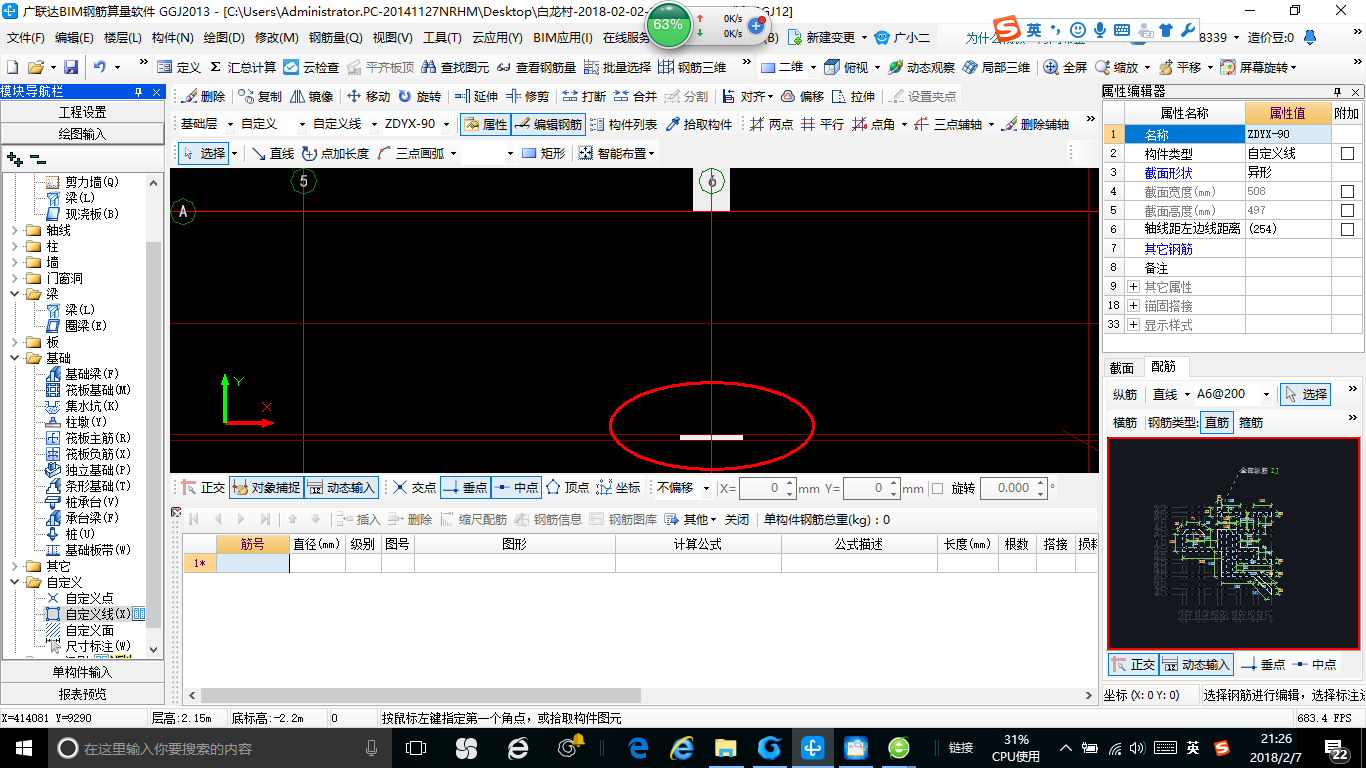The width and height of the screenshot is (1366, 768).
Task: Click 平行 parallel auxiliary axis
Action: [822, 125]
